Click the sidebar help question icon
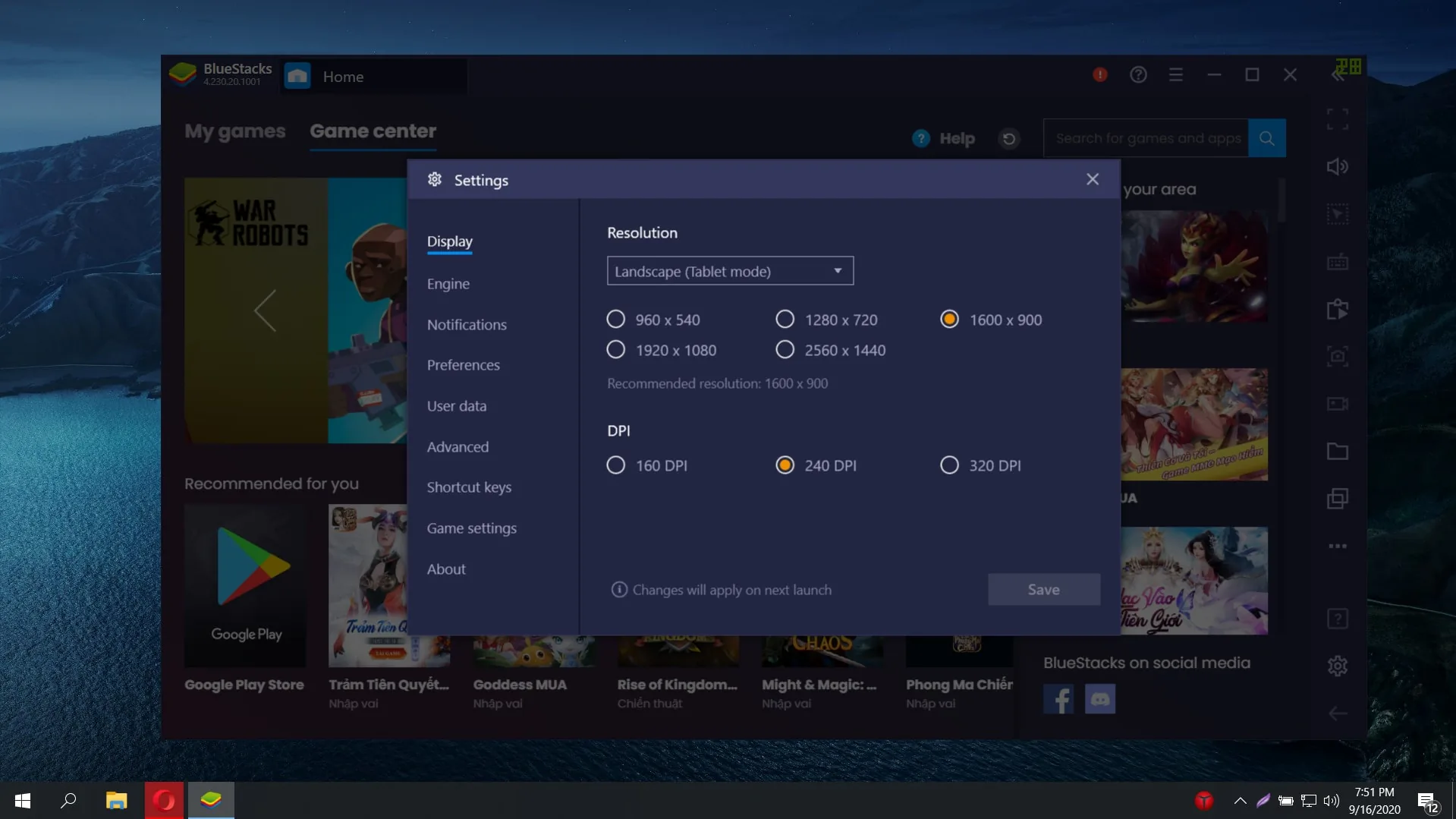Screen dimensions: 1456x819 [x=1337, y=619]
